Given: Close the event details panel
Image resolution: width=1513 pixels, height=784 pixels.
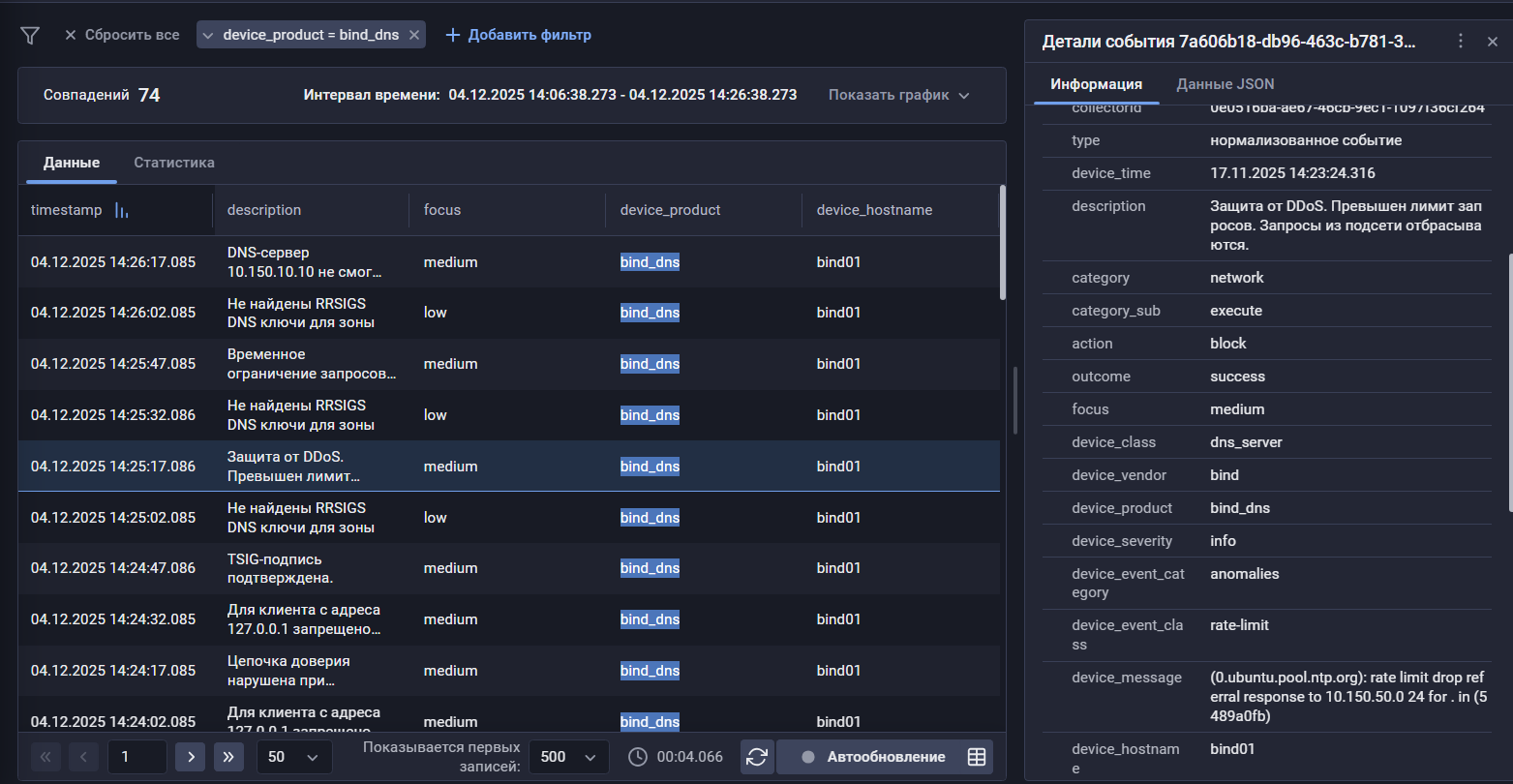Looking at the screenshot, I should (x=1492, y=42).
